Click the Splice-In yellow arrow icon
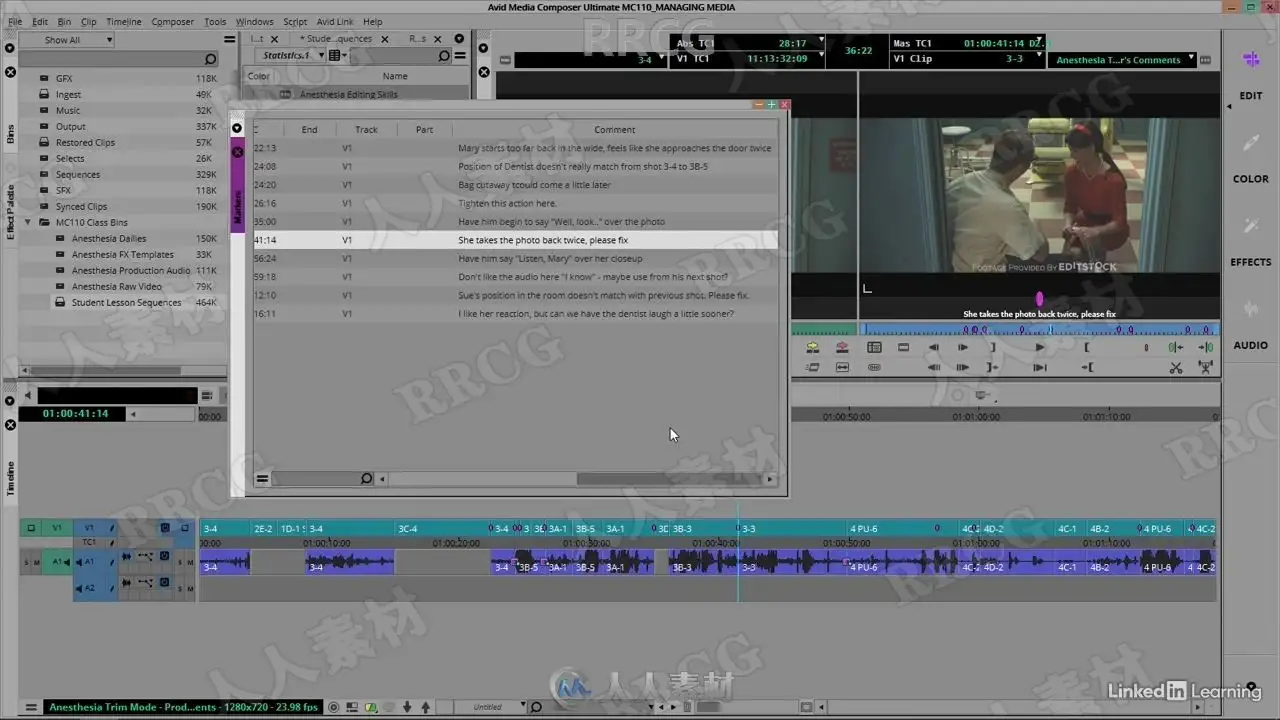 tap(813, 347)
